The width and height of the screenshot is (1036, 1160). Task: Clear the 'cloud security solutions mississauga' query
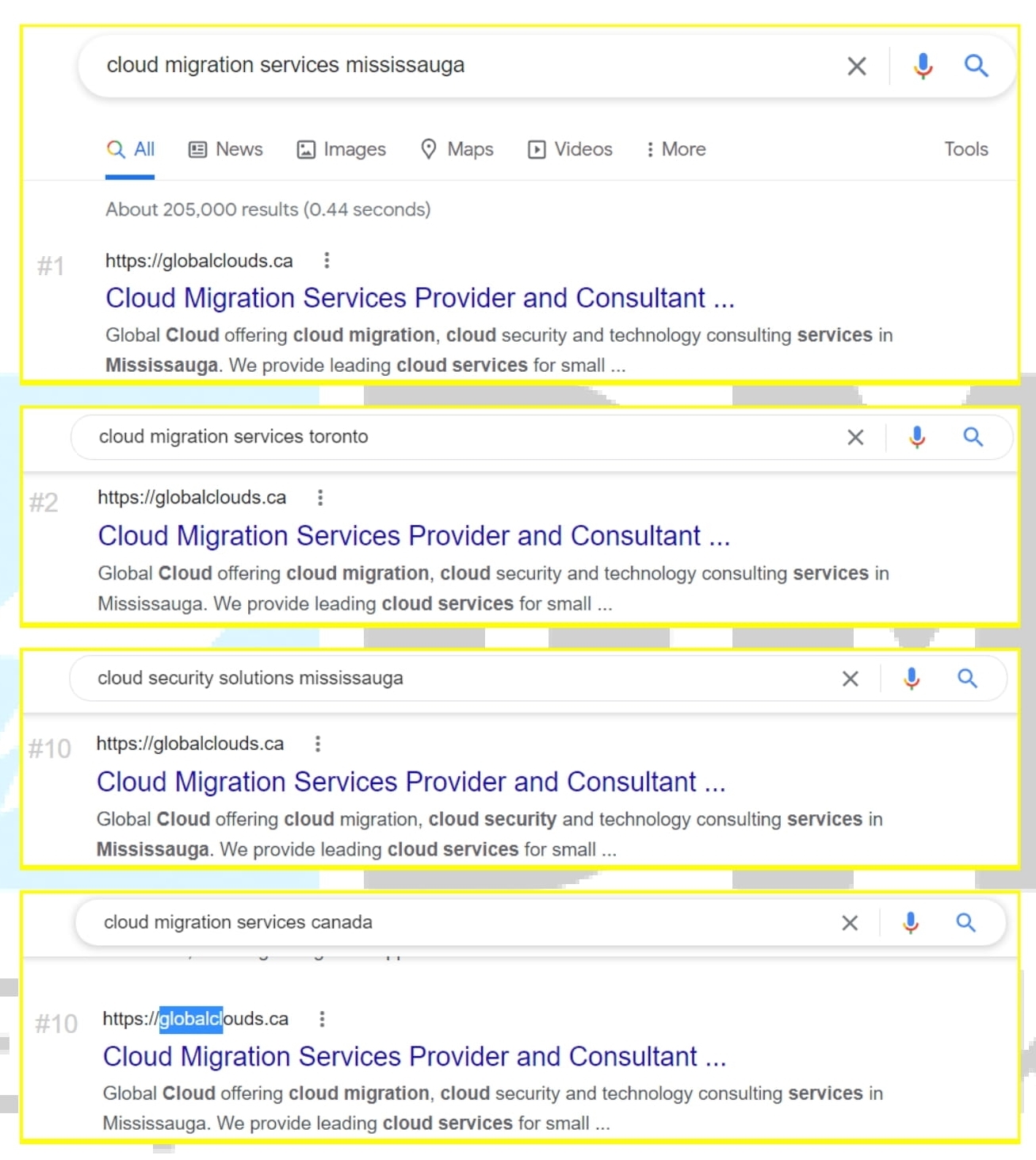850,679
